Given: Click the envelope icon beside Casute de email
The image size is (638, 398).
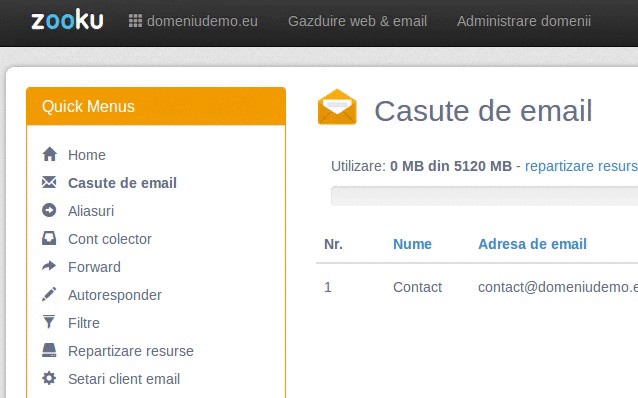Looking at the screenshot, I should click(x=49, y=182).
